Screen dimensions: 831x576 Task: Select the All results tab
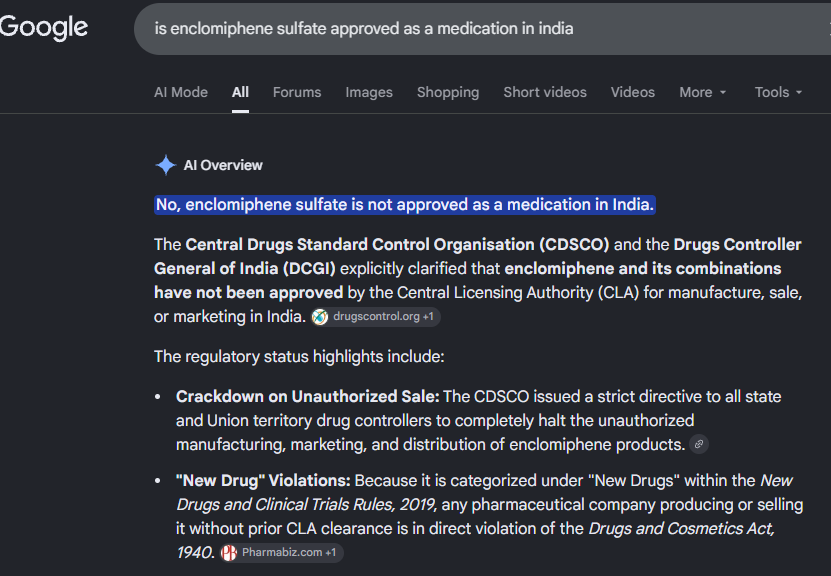(x=240, y=92)
